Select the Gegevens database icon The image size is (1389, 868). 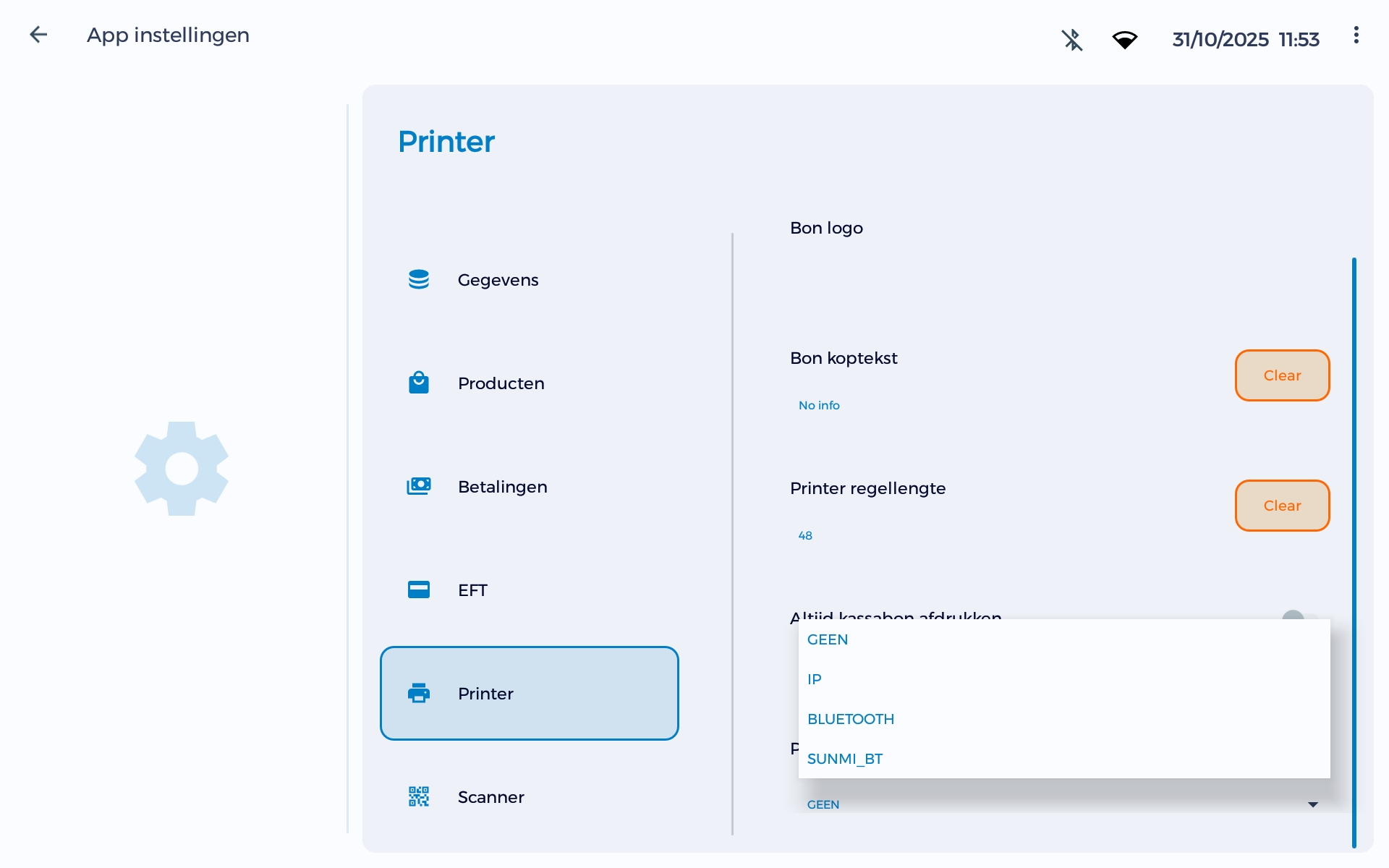(420, 279)
